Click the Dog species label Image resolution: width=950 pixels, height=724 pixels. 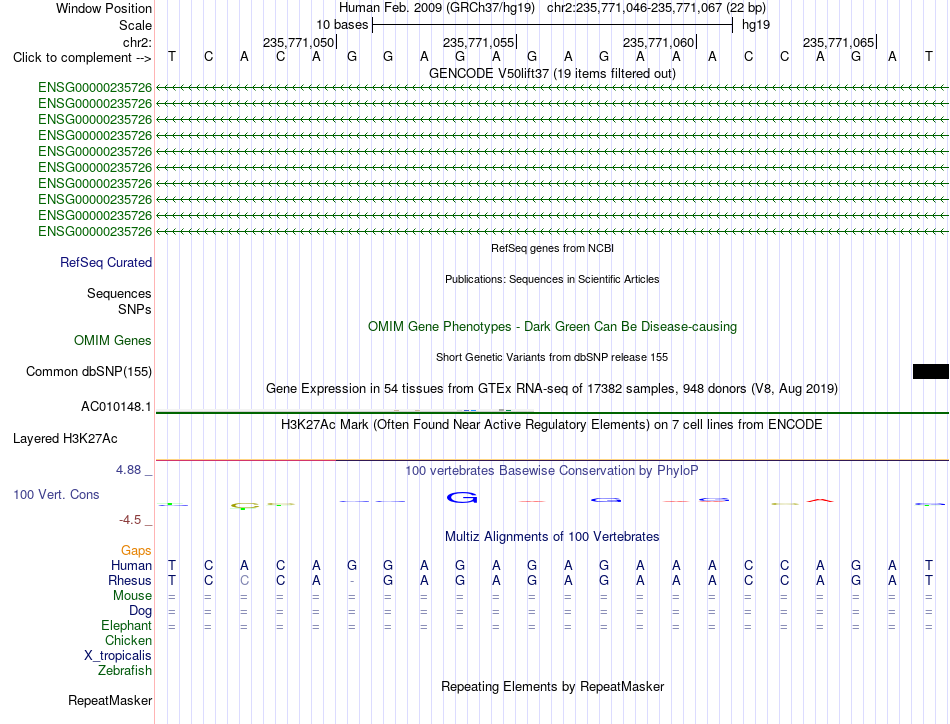tap(141, 611)
